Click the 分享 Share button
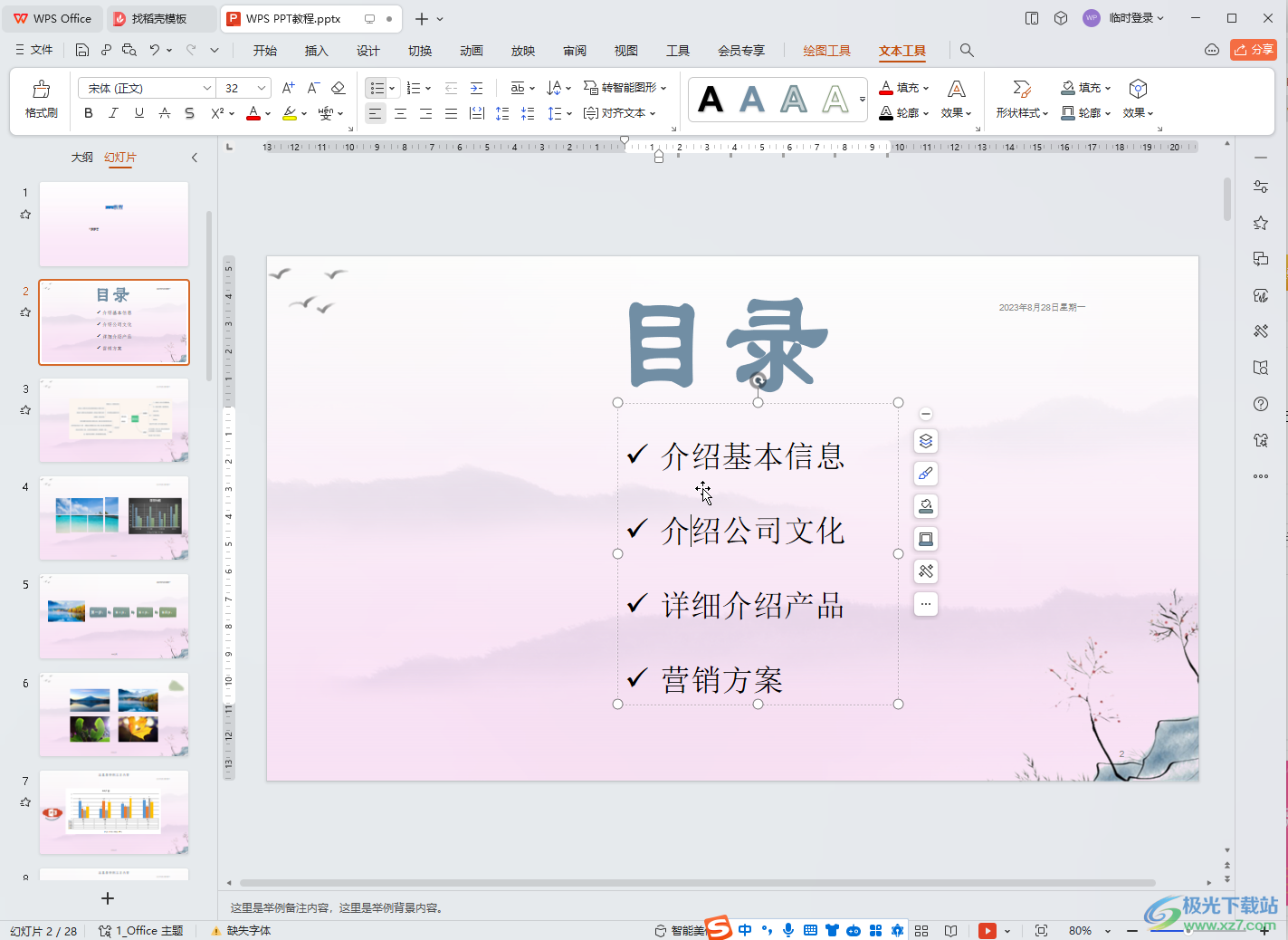The width and height of the screenshot is (1288, 940). (x=1254, y=50)
